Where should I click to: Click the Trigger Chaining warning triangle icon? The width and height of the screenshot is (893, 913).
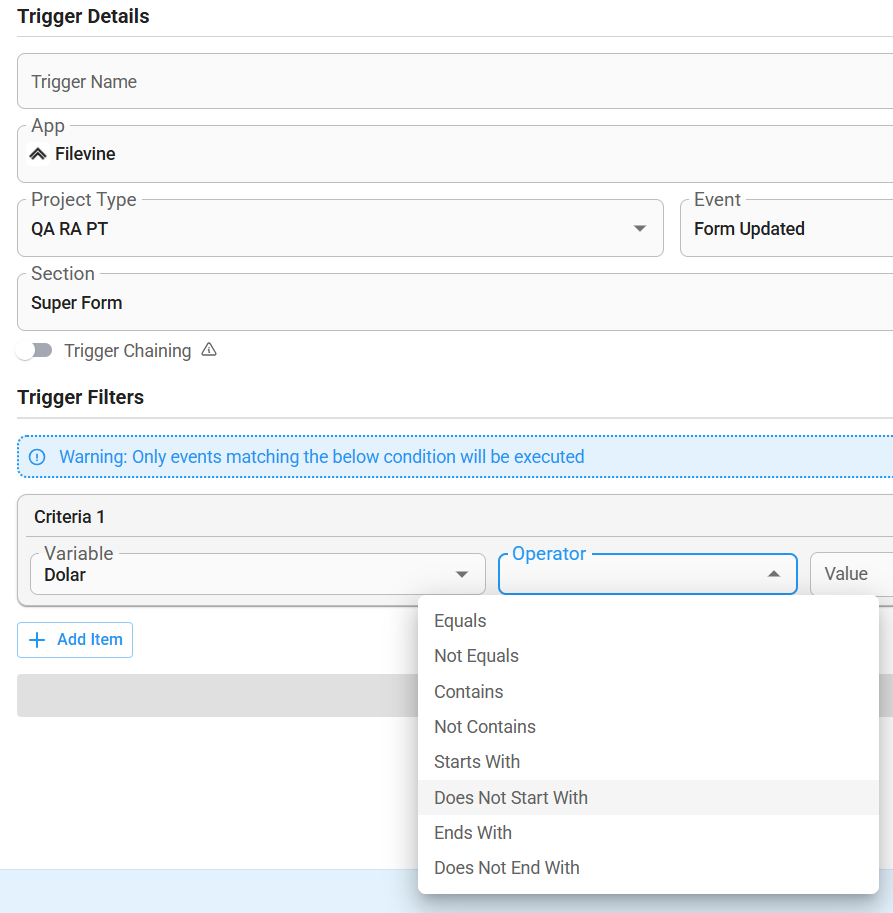209,350
